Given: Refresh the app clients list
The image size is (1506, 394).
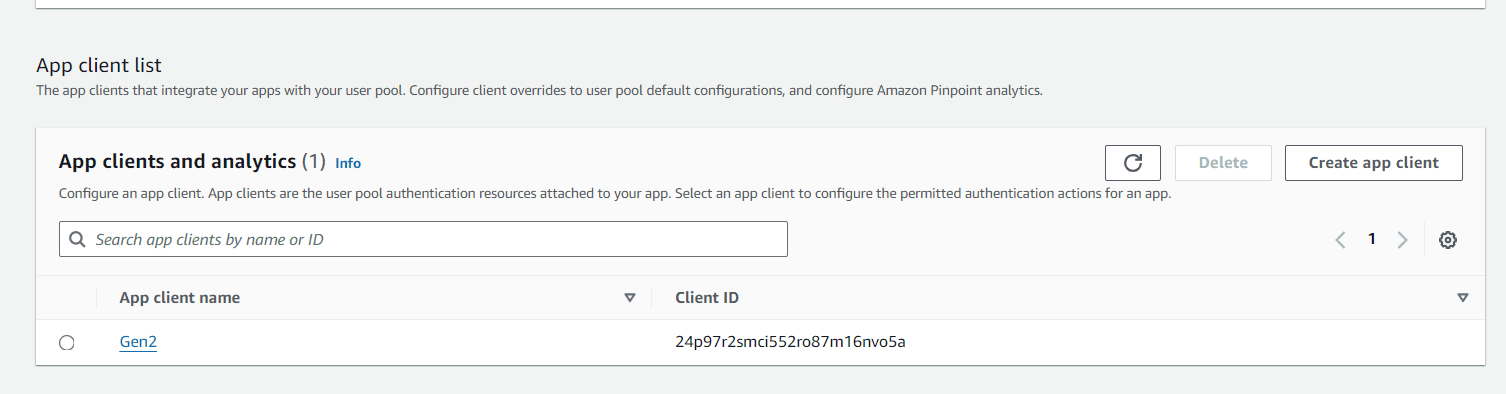Looking at the screenshot, I should point(1132,163).
